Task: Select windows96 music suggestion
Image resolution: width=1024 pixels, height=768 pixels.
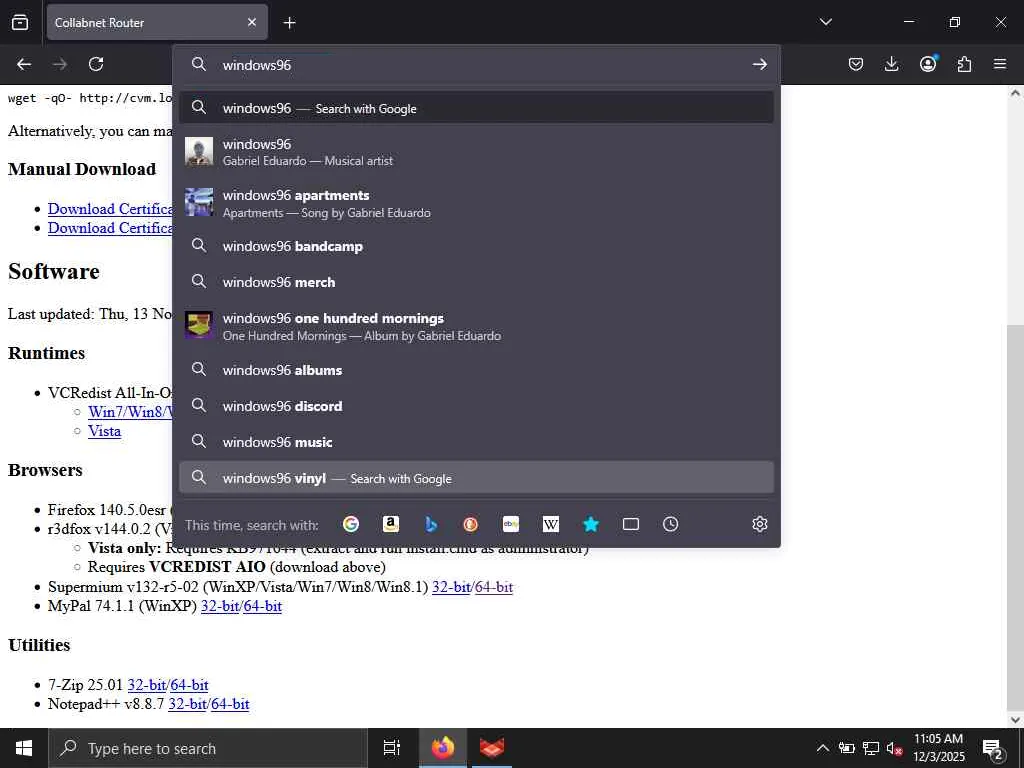Action: click(477, 441)
